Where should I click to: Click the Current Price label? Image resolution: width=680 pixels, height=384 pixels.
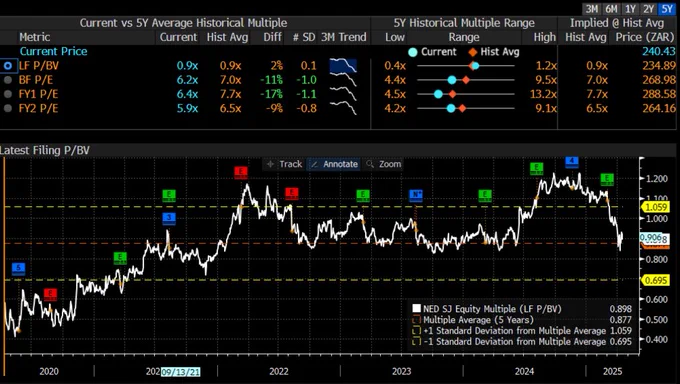pos(53,52)
